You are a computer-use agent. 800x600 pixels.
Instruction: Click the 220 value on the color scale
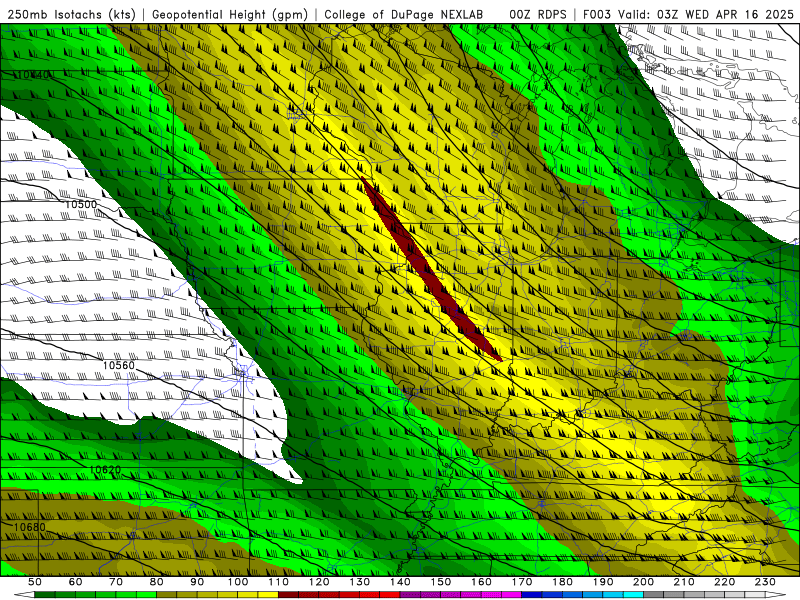(x=724, y=582)
